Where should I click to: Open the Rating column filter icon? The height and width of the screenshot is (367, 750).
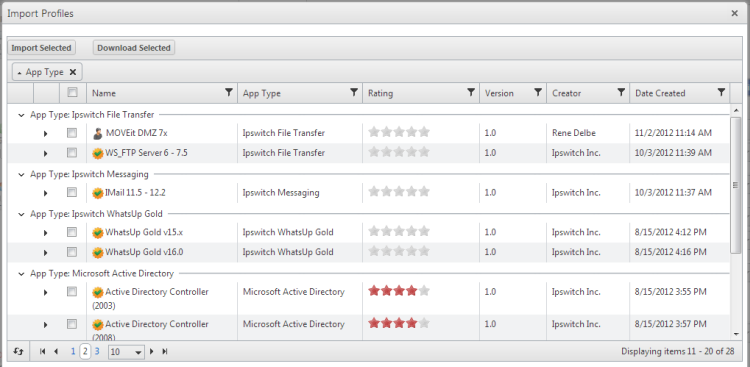[x=471, y=92]
